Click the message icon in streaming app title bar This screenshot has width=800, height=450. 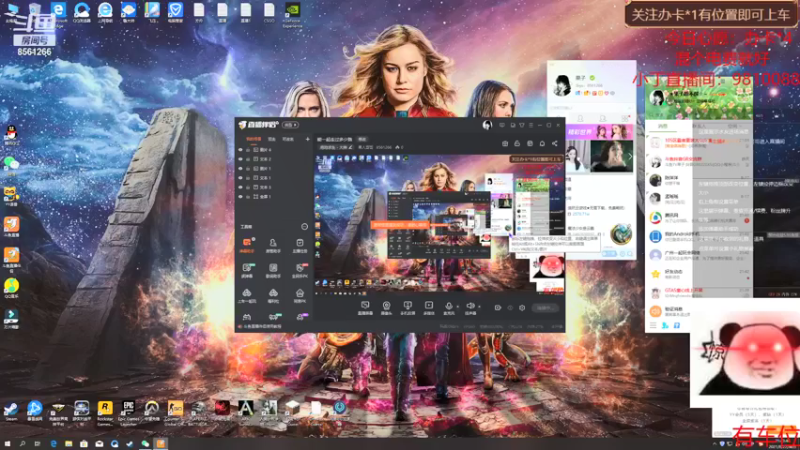point(502,125)
